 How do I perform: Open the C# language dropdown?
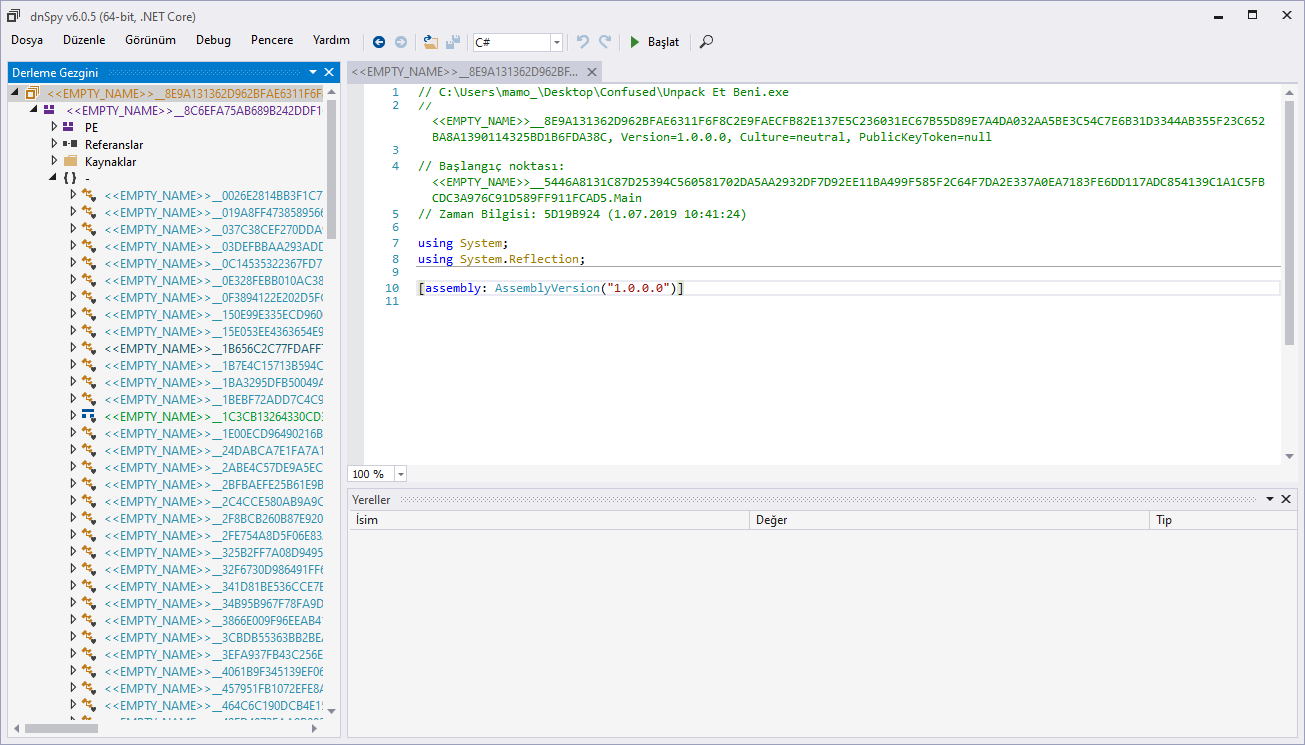pyautogui.click(x=556, y=42)
